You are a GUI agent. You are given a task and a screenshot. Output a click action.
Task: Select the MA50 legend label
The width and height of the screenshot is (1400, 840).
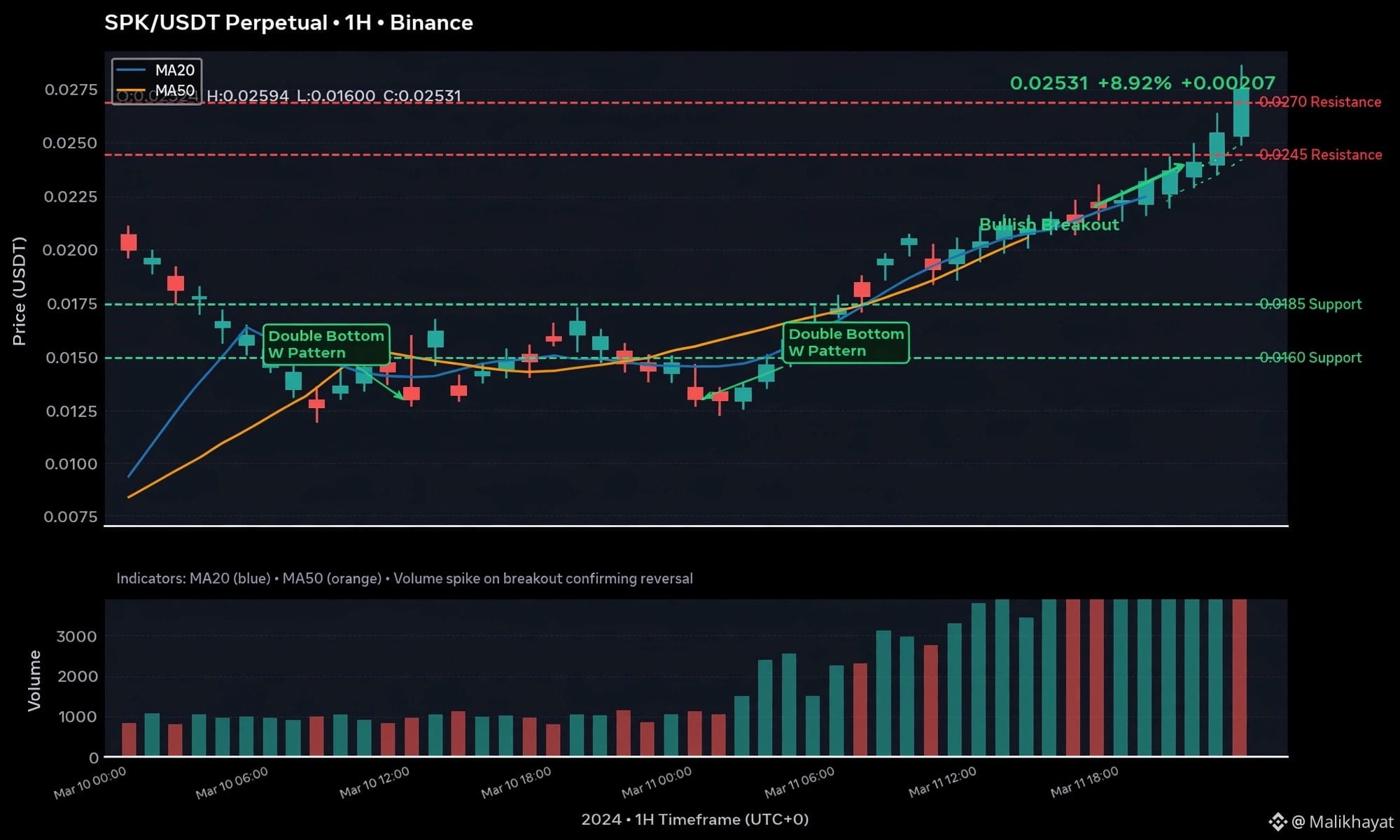click(175, 90)
